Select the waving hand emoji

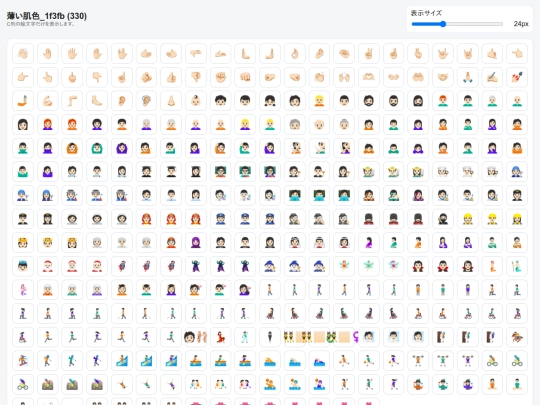coord(23,53)
